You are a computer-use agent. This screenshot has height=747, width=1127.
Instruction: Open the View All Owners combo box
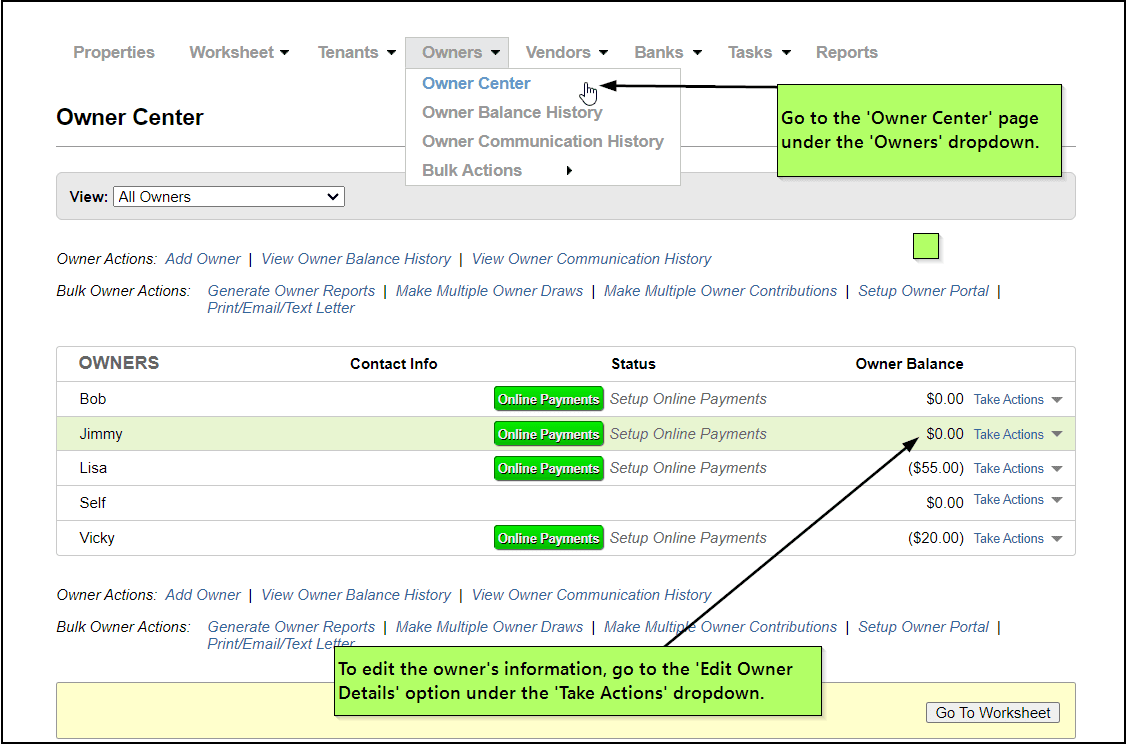(229, 197)
